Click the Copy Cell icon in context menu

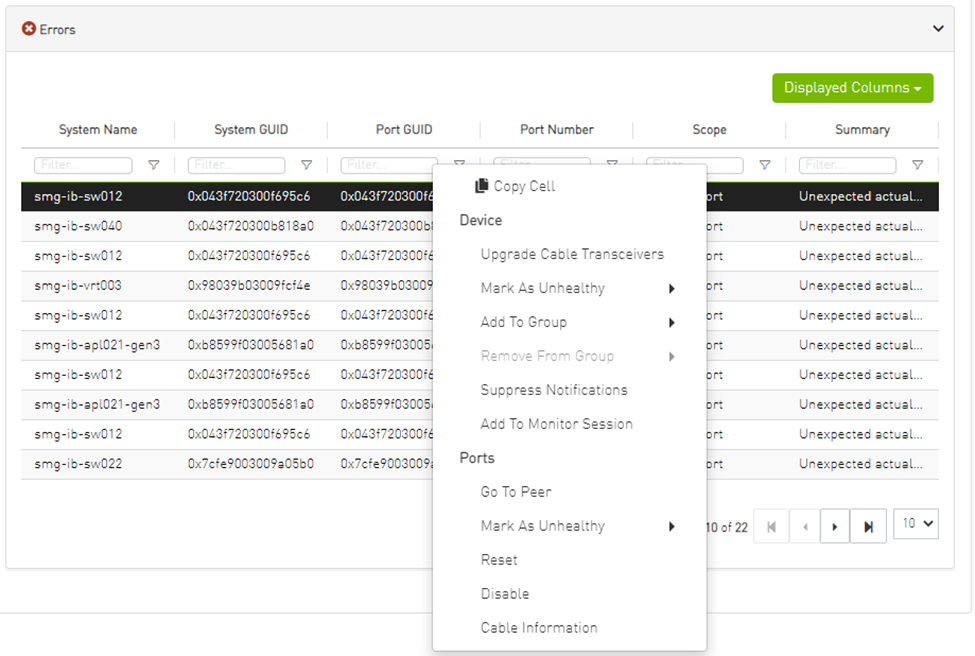482,186
